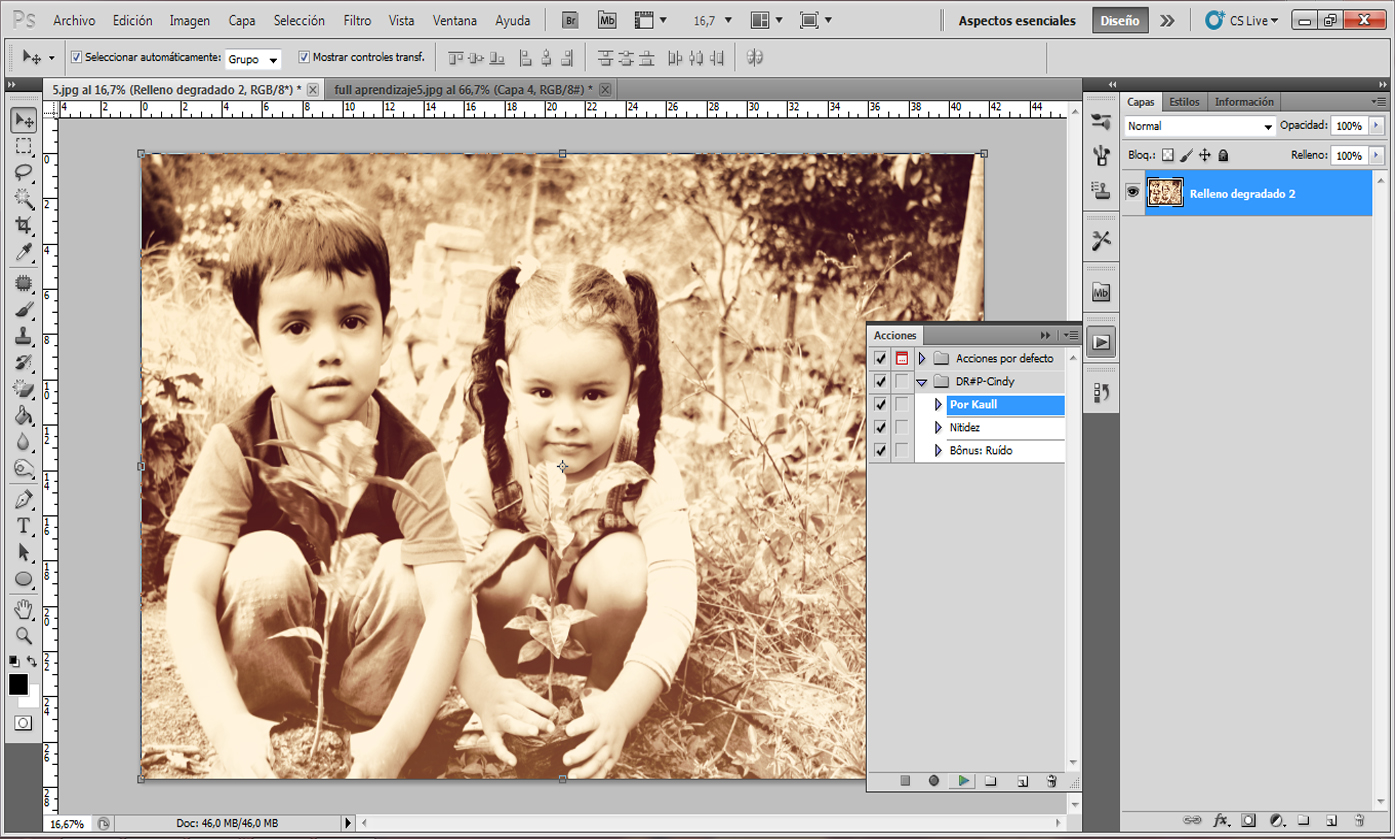Image resolution: width=1395 pixels, height=839 pixels.
Task: Select the Zoom tool in toolbox
Action: click(24, 635)
